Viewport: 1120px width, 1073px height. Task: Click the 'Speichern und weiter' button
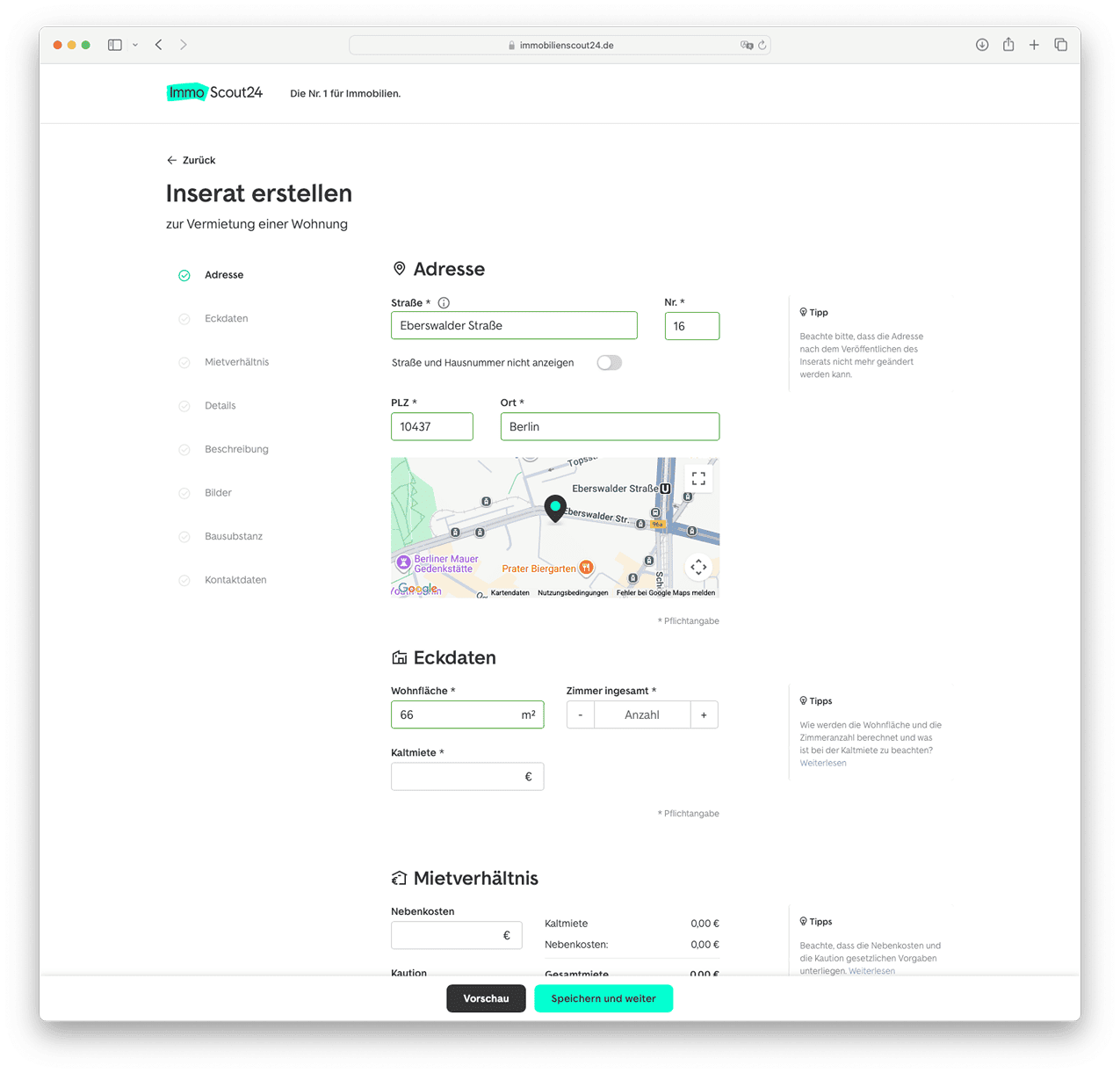pyautogui.click(x=603, y=998)
